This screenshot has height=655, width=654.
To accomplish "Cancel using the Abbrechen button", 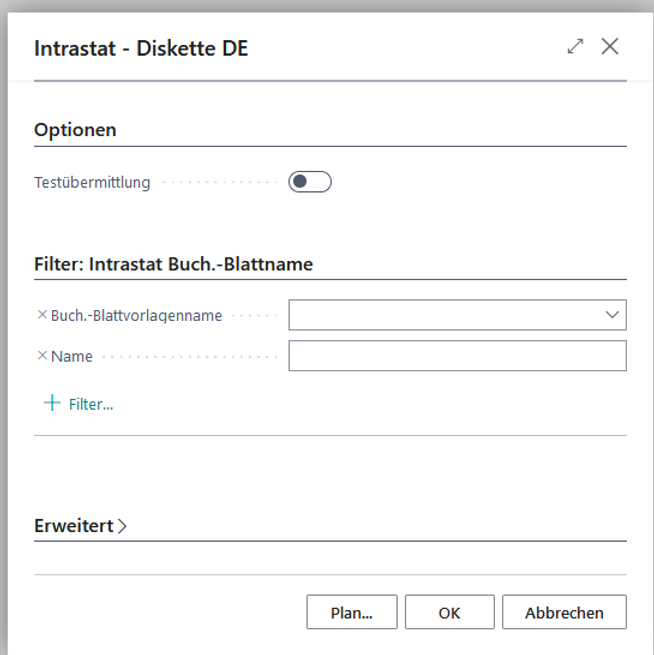I will tap(564, 613).
